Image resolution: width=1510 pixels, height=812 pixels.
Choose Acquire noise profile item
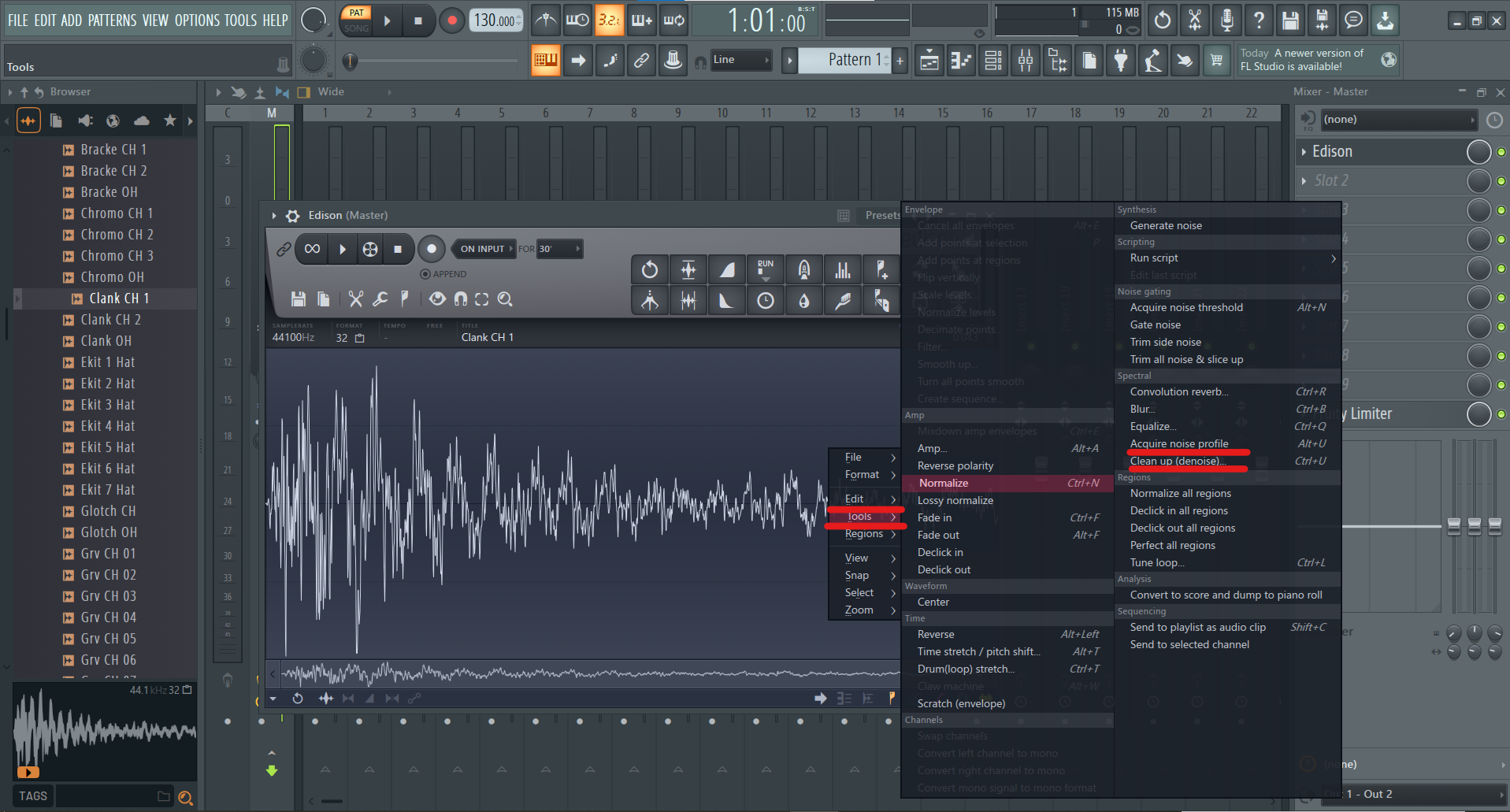tap(1228, 444)
